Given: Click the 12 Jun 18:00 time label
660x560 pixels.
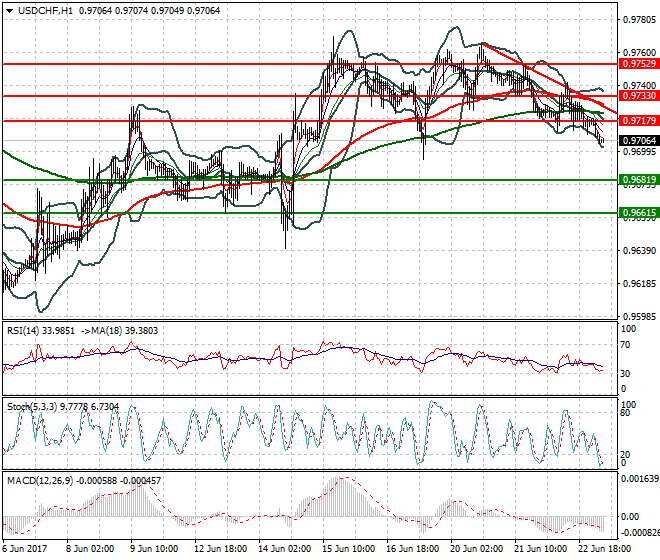Looking at the screenshot, I should coord(221,549).
